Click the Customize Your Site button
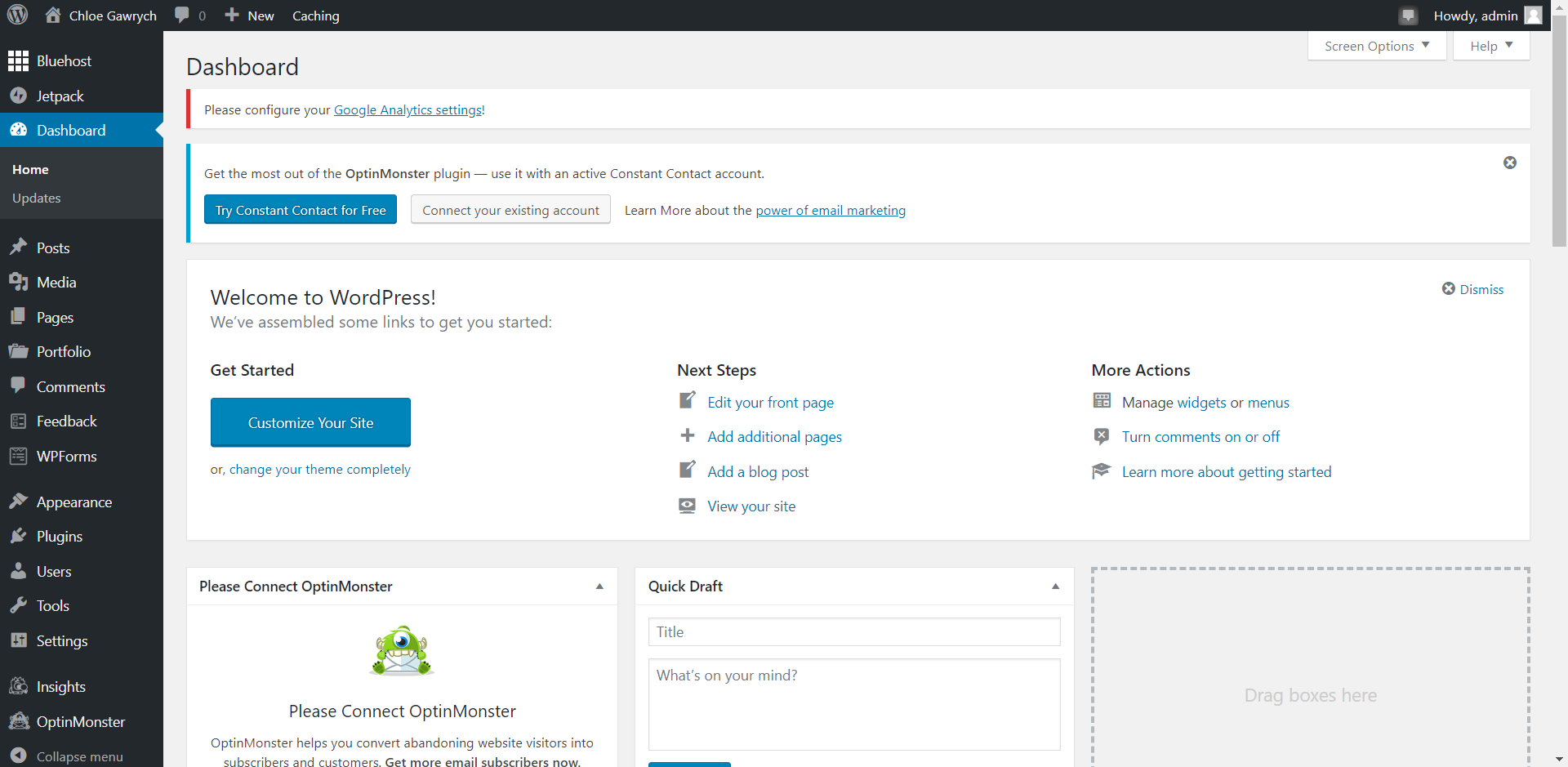This screenshot has width=1568, height=767. [310, 422]
